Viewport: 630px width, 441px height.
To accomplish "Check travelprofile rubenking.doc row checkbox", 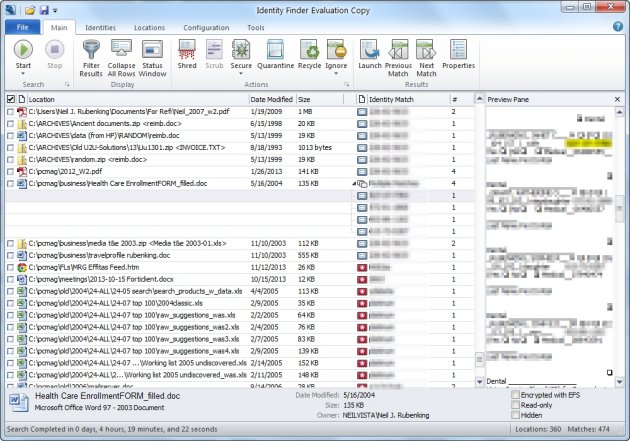I will (10, 255).
